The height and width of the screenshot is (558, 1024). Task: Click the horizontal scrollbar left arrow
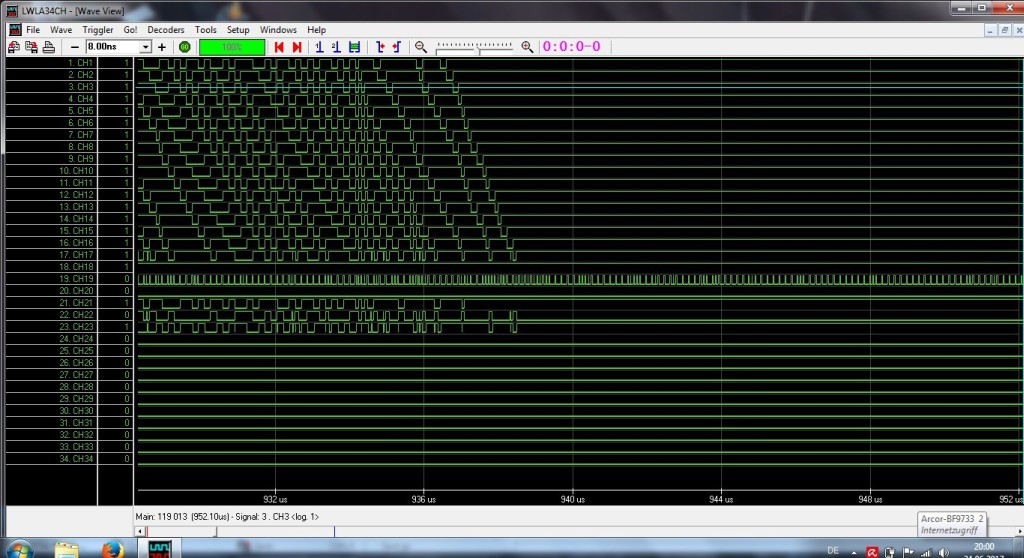click(x=140, y=531)
